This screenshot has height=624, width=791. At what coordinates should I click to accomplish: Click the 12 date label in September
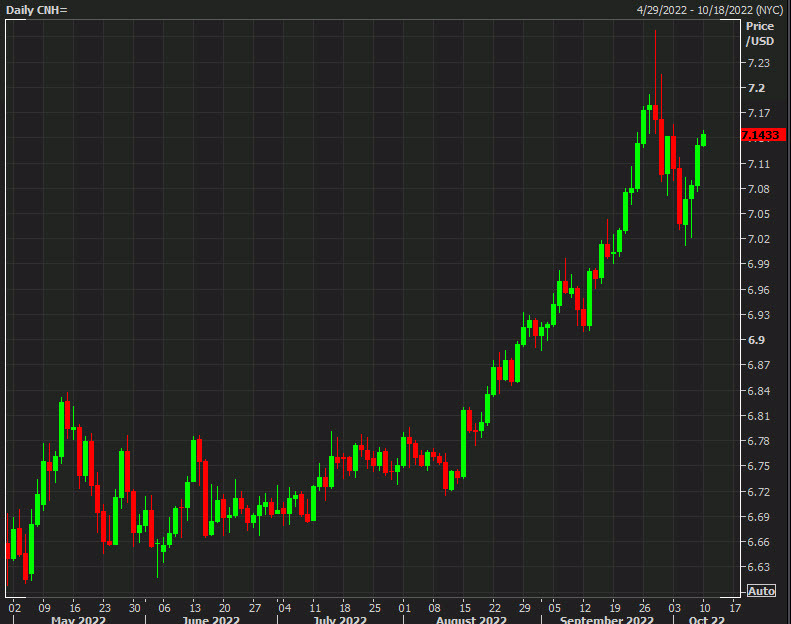(585, 608)
